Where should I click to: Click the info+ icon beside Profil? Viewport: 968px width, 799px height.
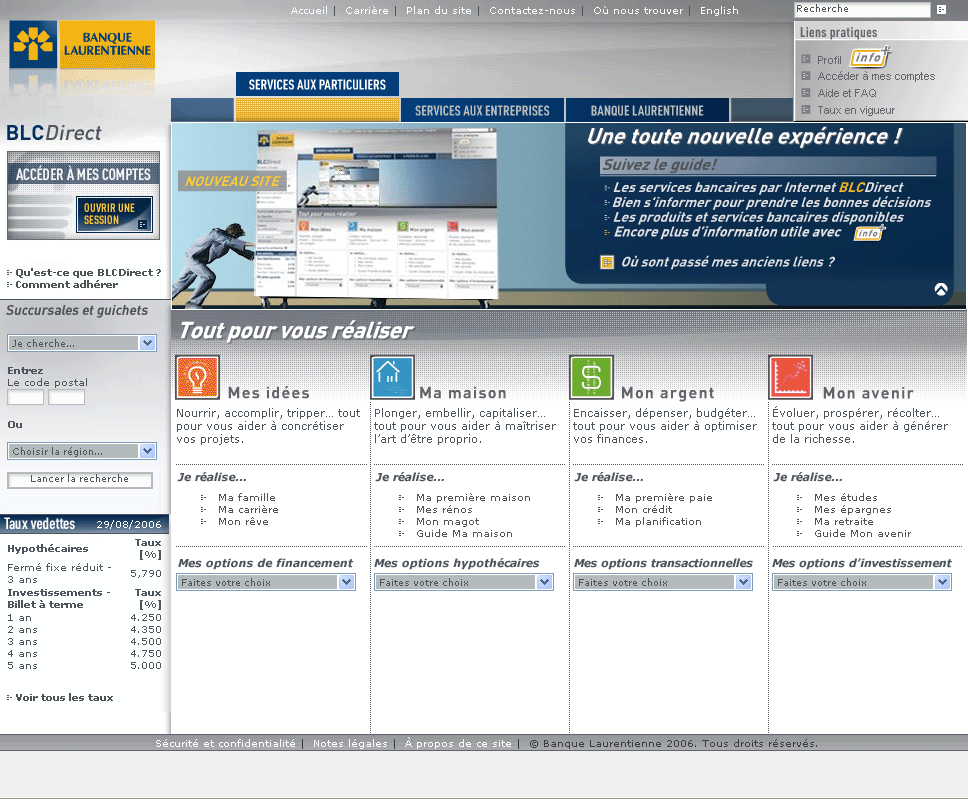pos(870,57)
